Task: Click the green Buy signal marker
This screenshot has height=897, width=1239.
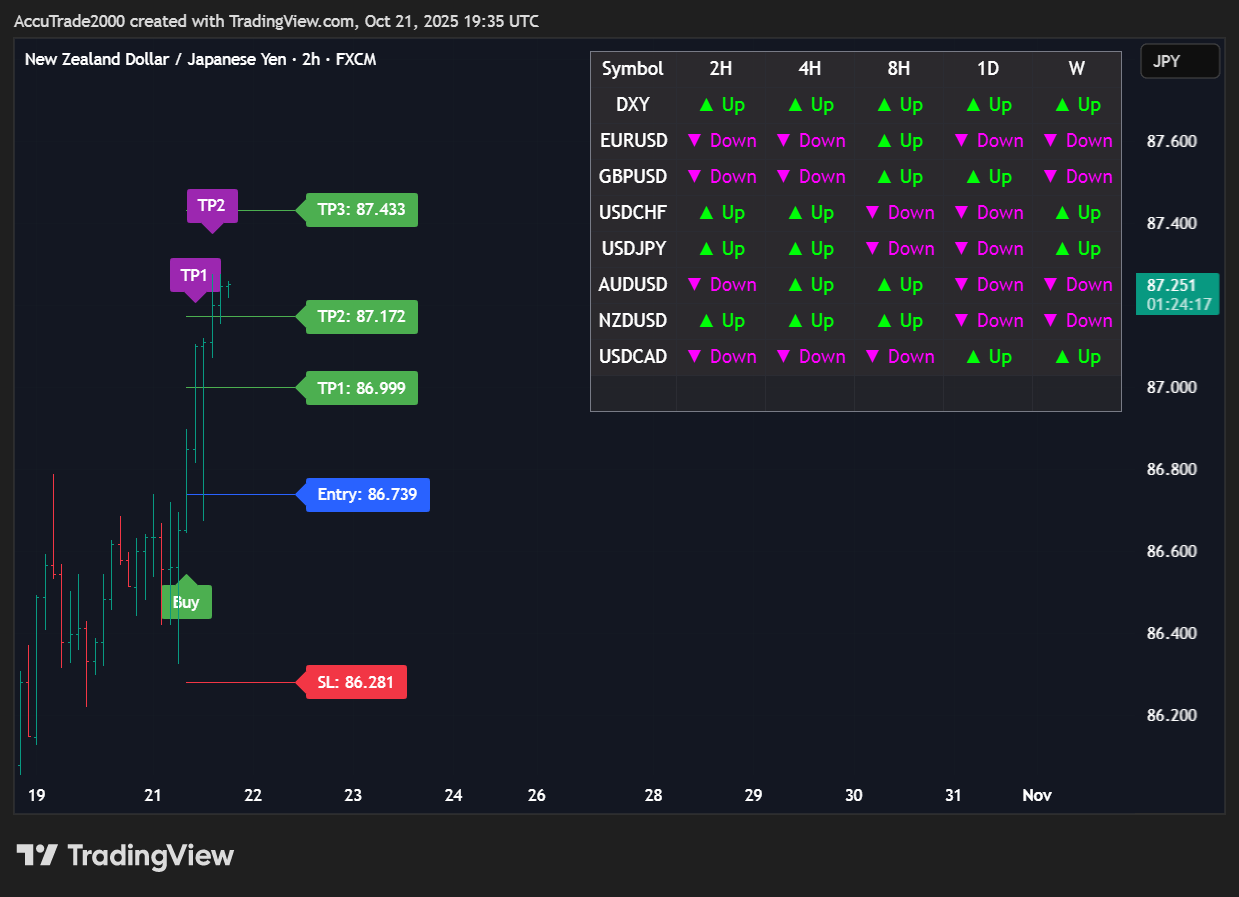Action: pos(186,602)
